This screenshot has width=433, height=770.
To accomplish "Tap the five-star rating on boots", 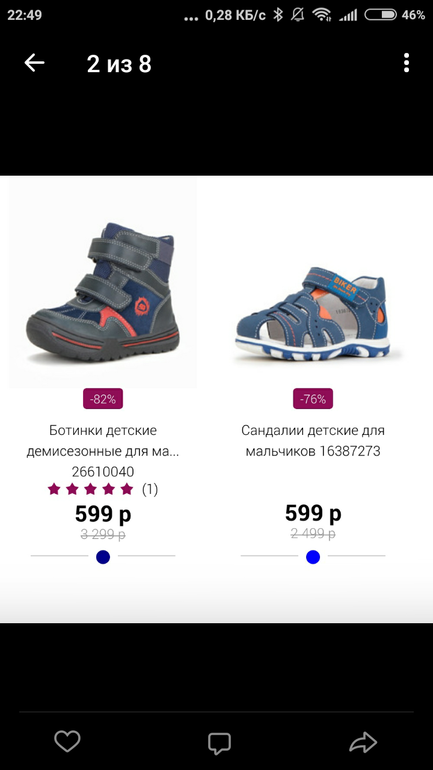I will (90, 489).
